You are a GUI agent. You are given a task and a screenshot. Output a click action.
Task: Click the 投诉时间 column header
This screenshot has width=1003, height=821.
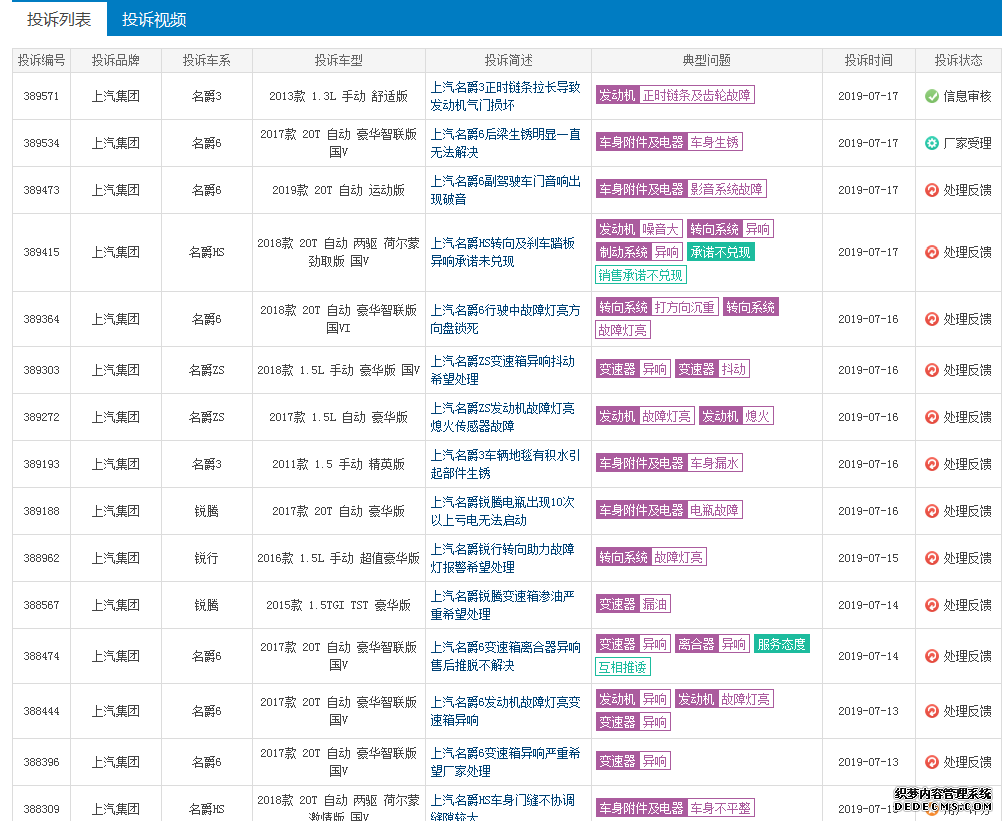869,60
